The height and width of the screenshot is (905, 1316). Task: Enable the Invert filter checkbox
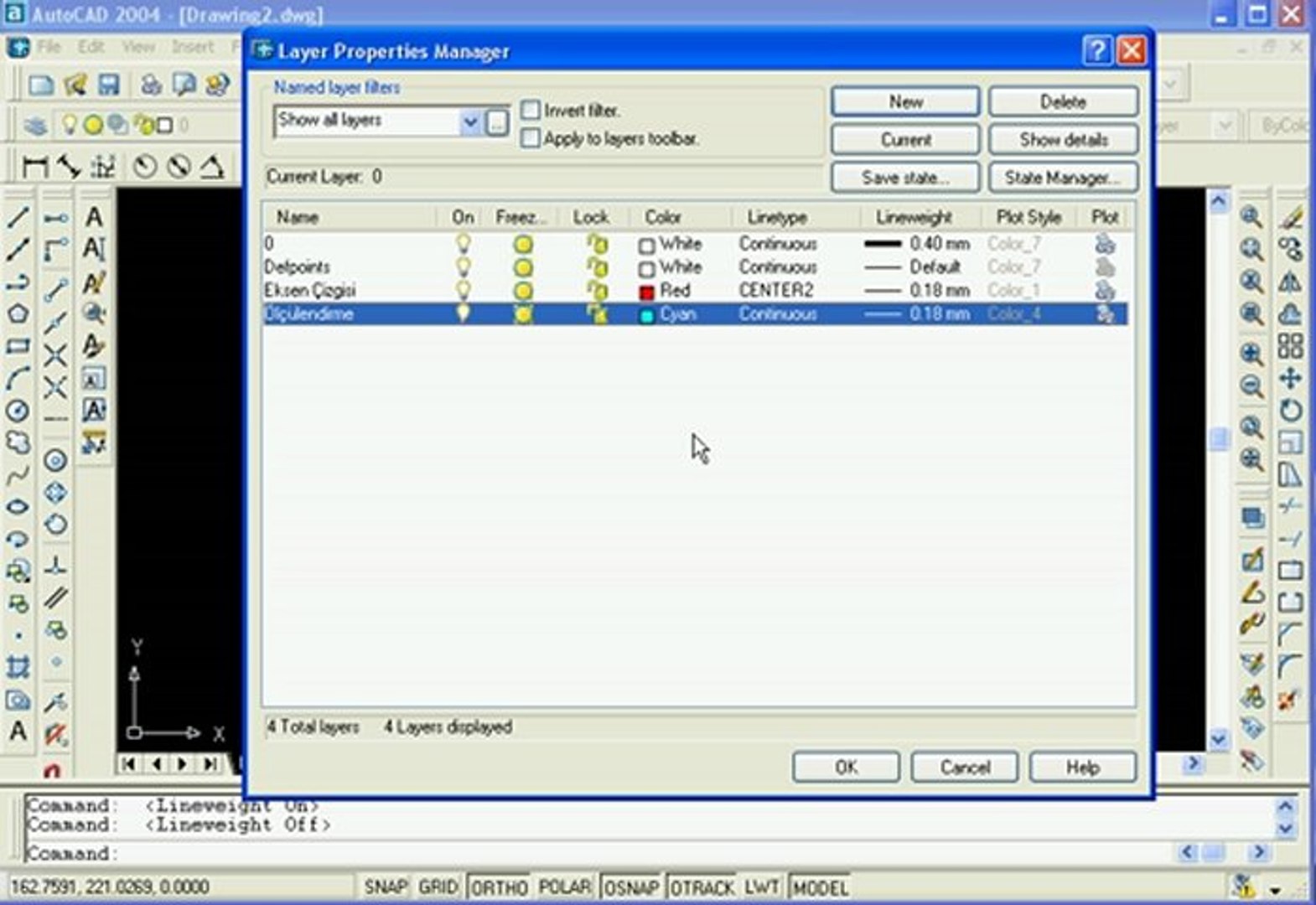coord(530,111)
